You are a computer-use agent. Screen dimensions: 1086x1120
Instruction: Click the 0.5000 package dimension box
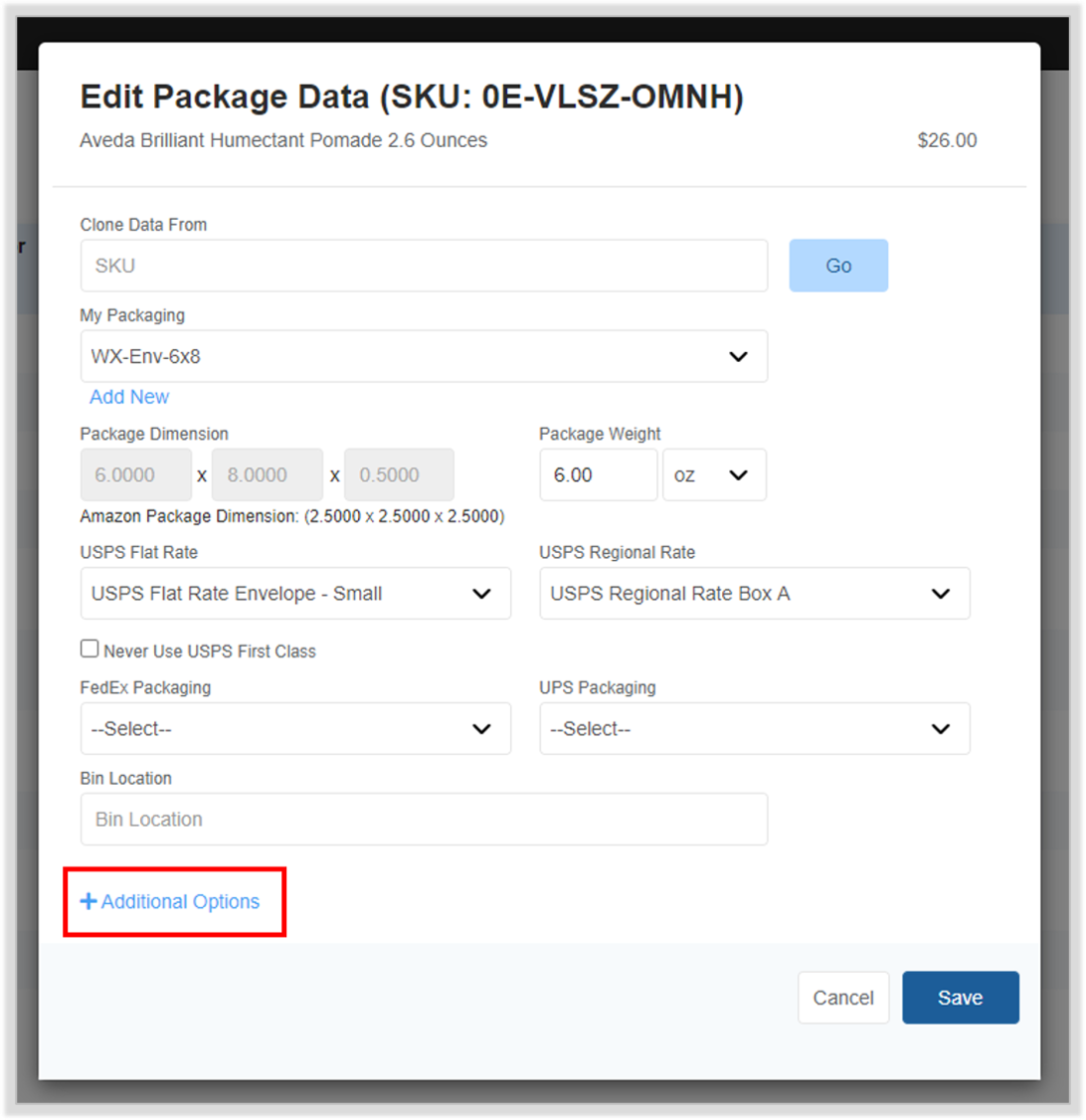click(x=399, y=475)
